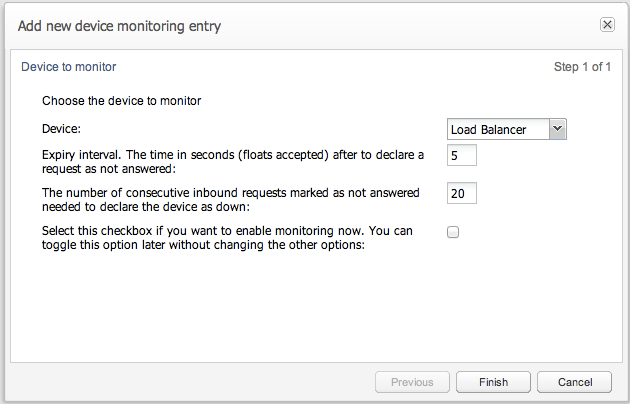Focus the Expiry interval field containing 5
The height and width of the screenshot is (404, 630).
[462, 155]
